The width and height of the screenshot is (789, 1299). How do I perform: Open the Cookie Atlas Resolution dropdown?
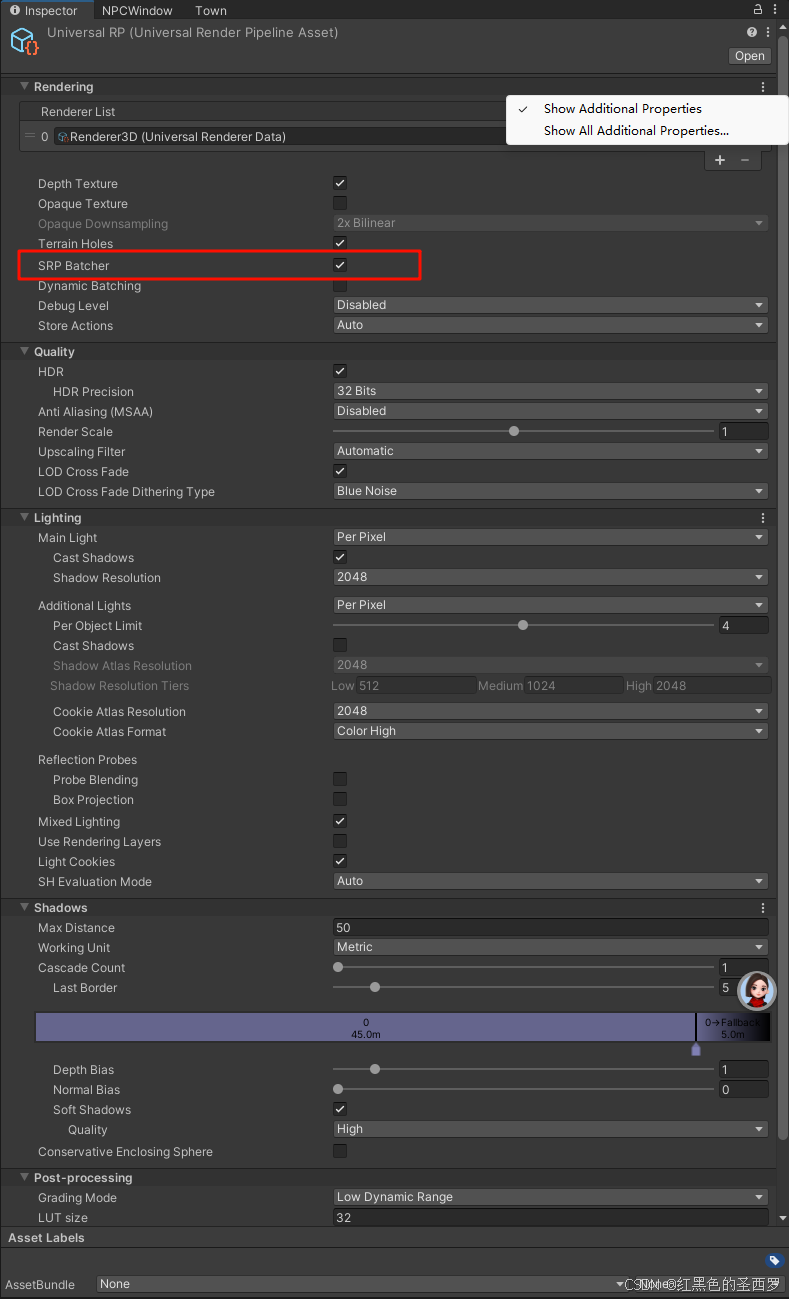551,711
